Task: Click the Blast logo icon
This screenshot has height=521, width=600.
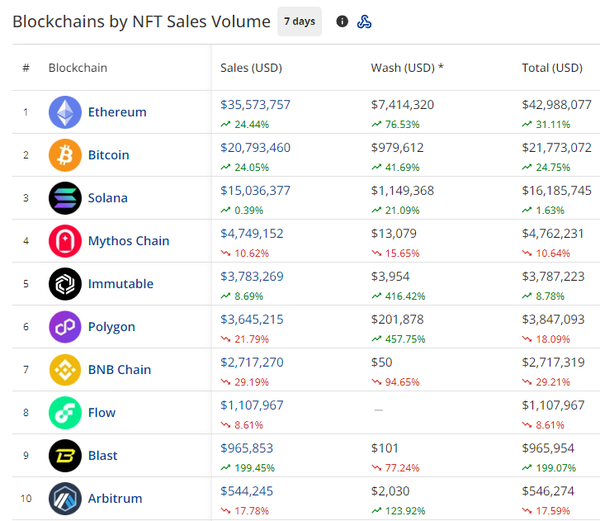Action: pyautogui.click(x=65, y=456)
